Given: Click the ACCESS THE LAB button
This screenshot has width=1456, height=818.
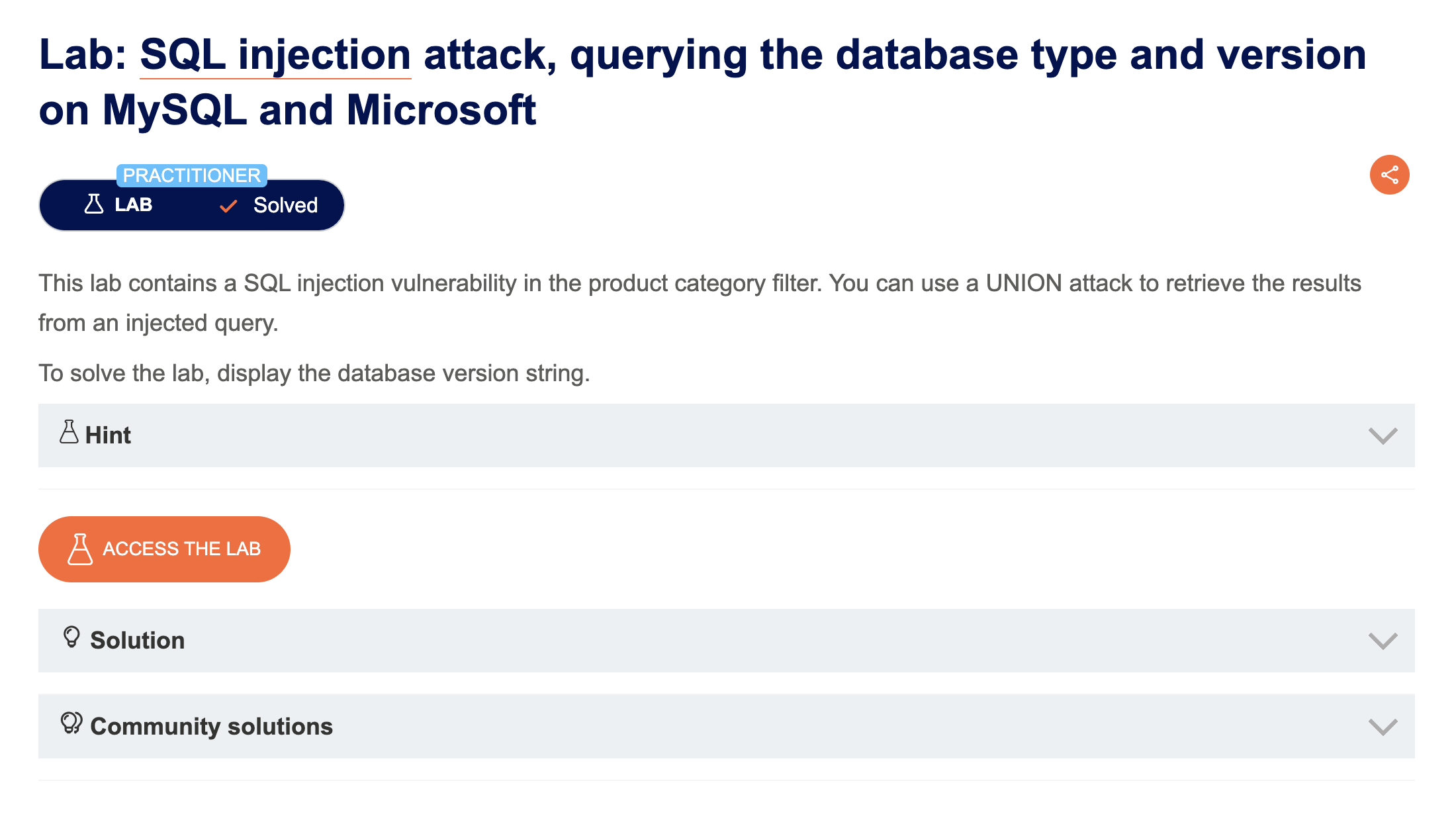Looking at the screenshot, I should tap(164, 549).
